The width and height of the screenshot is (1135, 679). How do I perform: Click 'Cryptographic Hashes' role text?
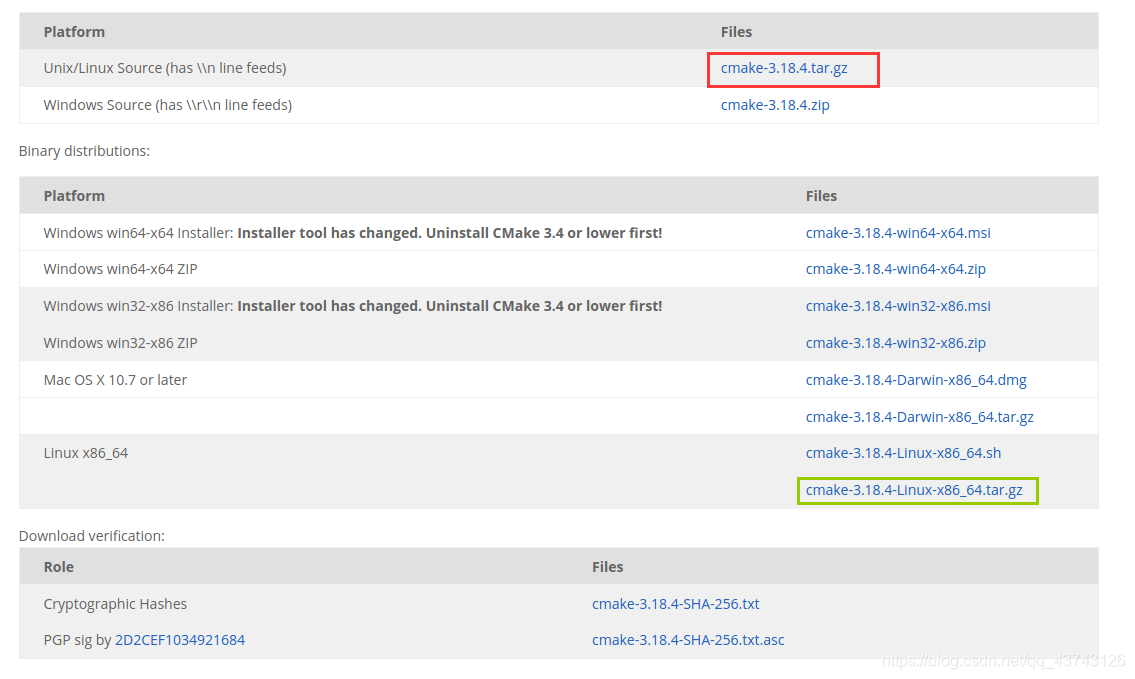115,604
